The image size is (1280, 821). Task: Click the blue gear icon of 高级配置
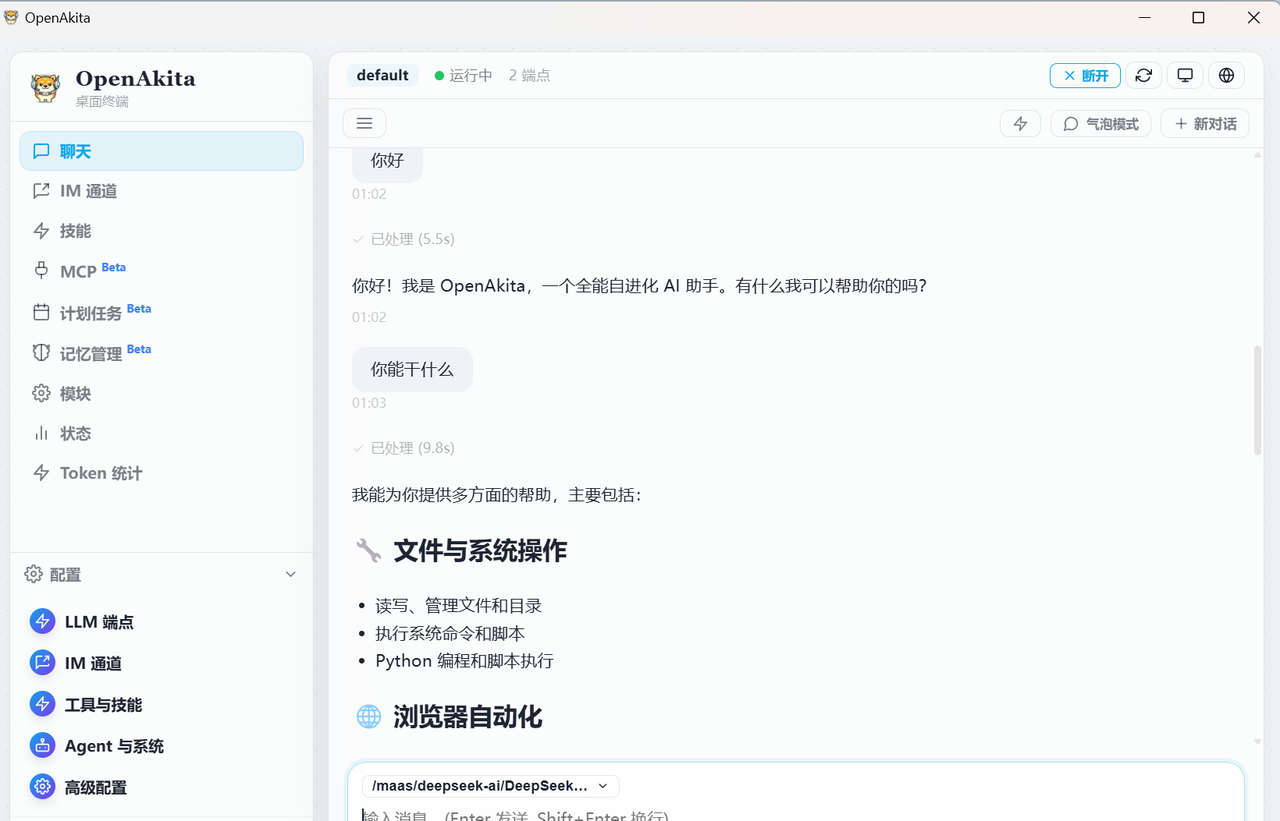click(42, 788)
